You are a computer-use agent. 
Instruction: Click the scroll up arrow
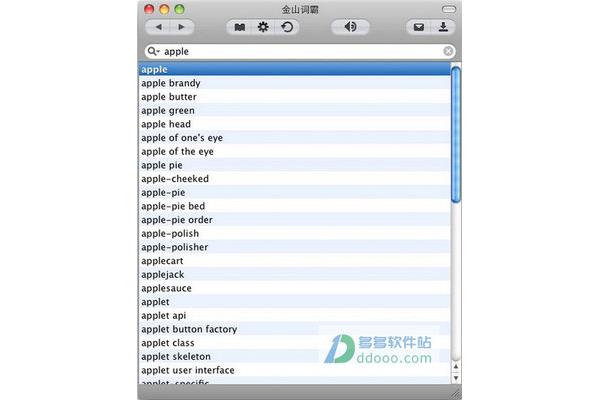456,366
